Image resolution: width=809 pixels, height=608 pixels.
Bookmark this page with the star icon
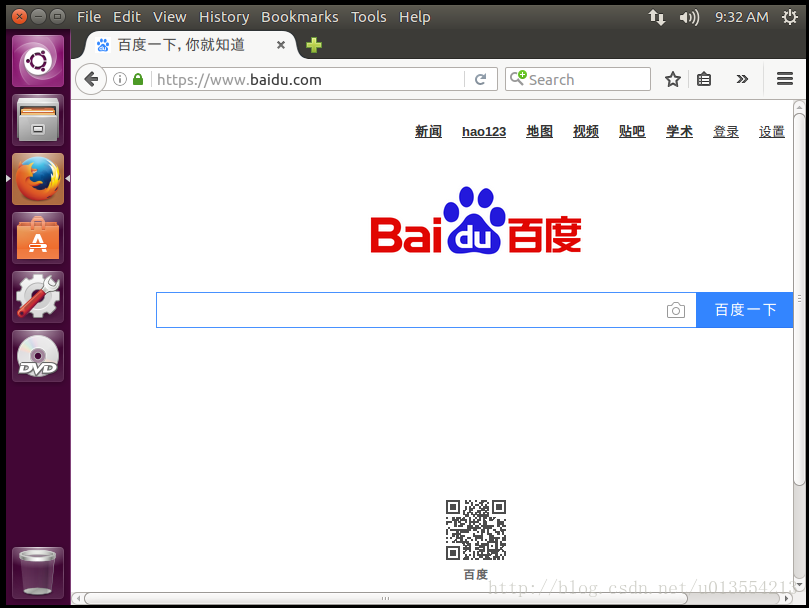673,79
